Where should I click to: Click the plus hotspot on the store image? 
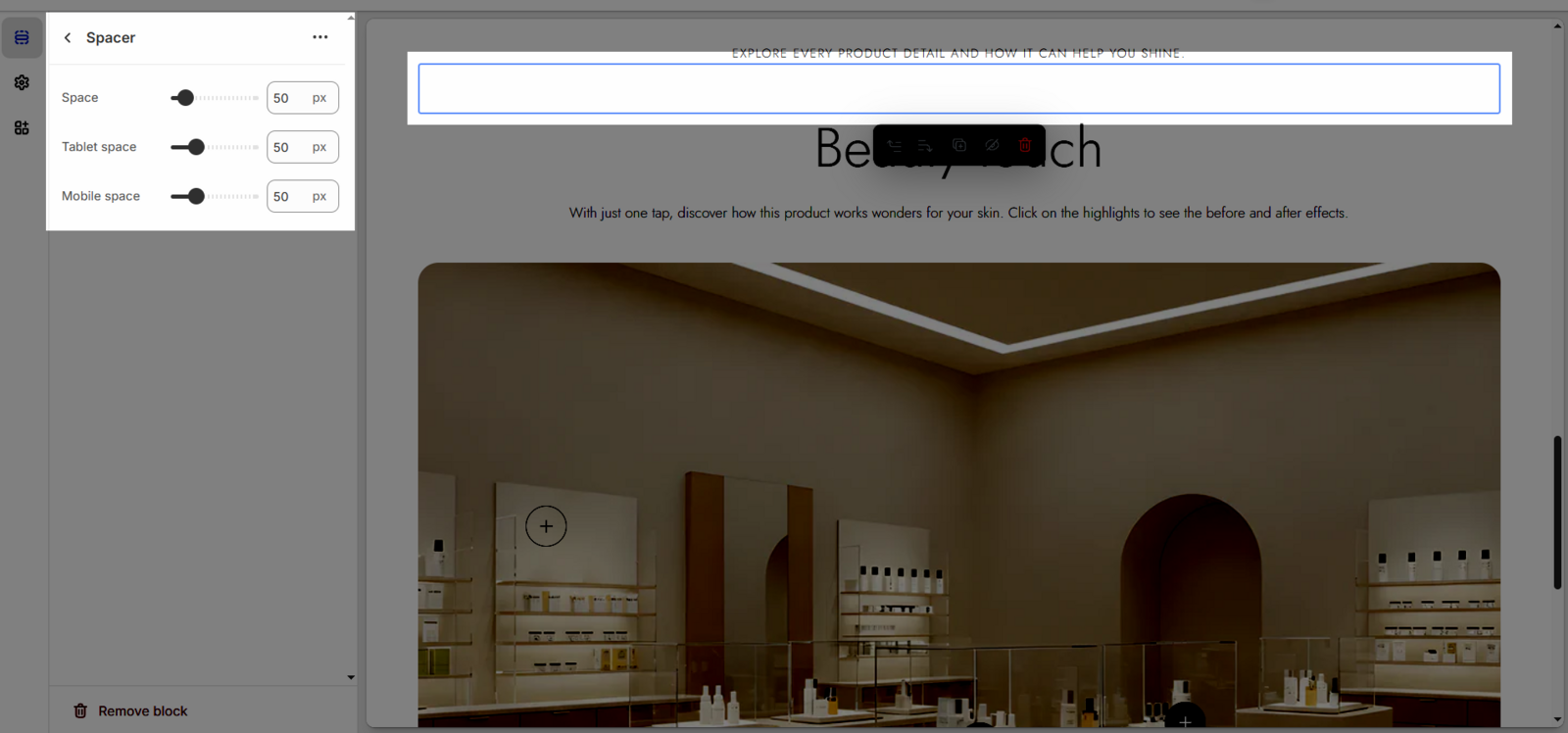[546, 526]
